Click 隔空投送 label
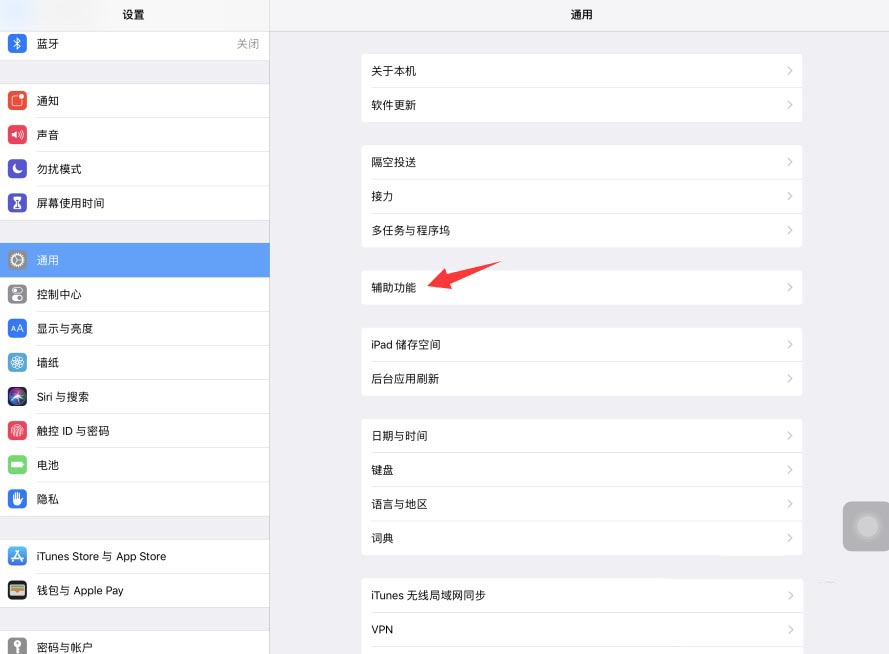 pyautogui.click(x=393, y=162)
